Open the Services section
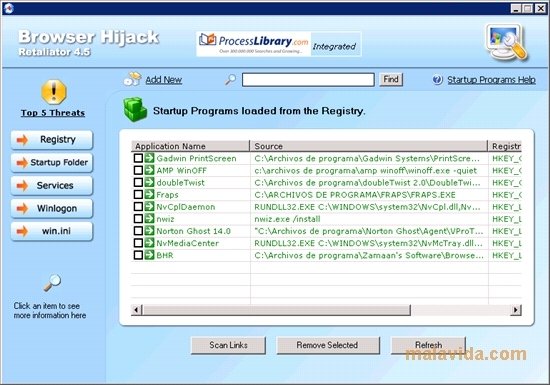Image resolution: width=550 pixels, height=385 pixels. tap(52, 185)
